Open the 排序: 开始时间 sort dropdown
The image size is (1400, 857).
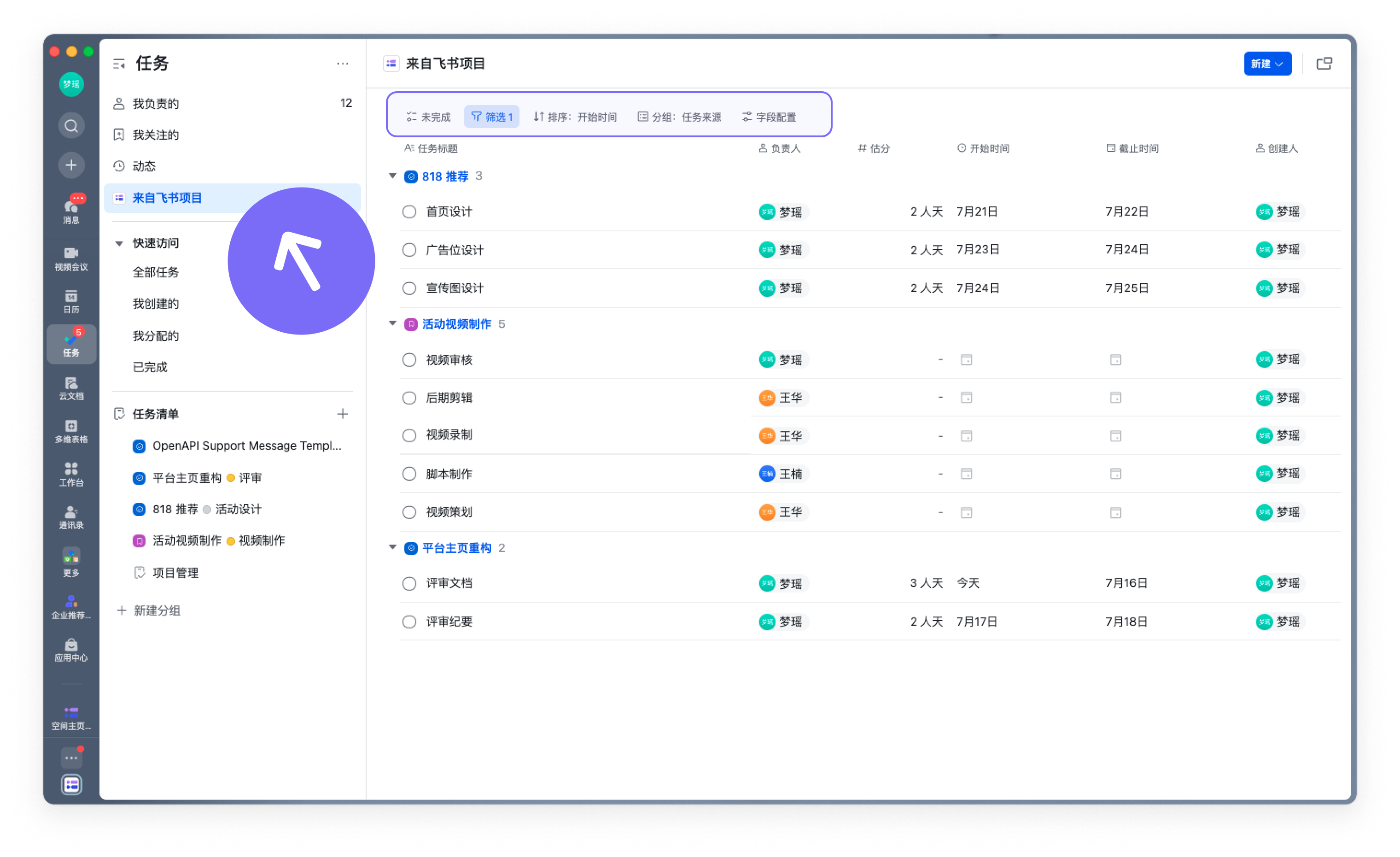tap(575, 117)
